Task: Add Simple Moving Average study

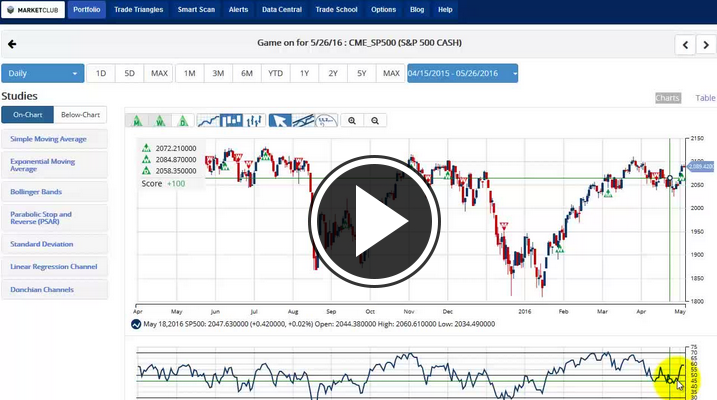Action: coord(54,139)
